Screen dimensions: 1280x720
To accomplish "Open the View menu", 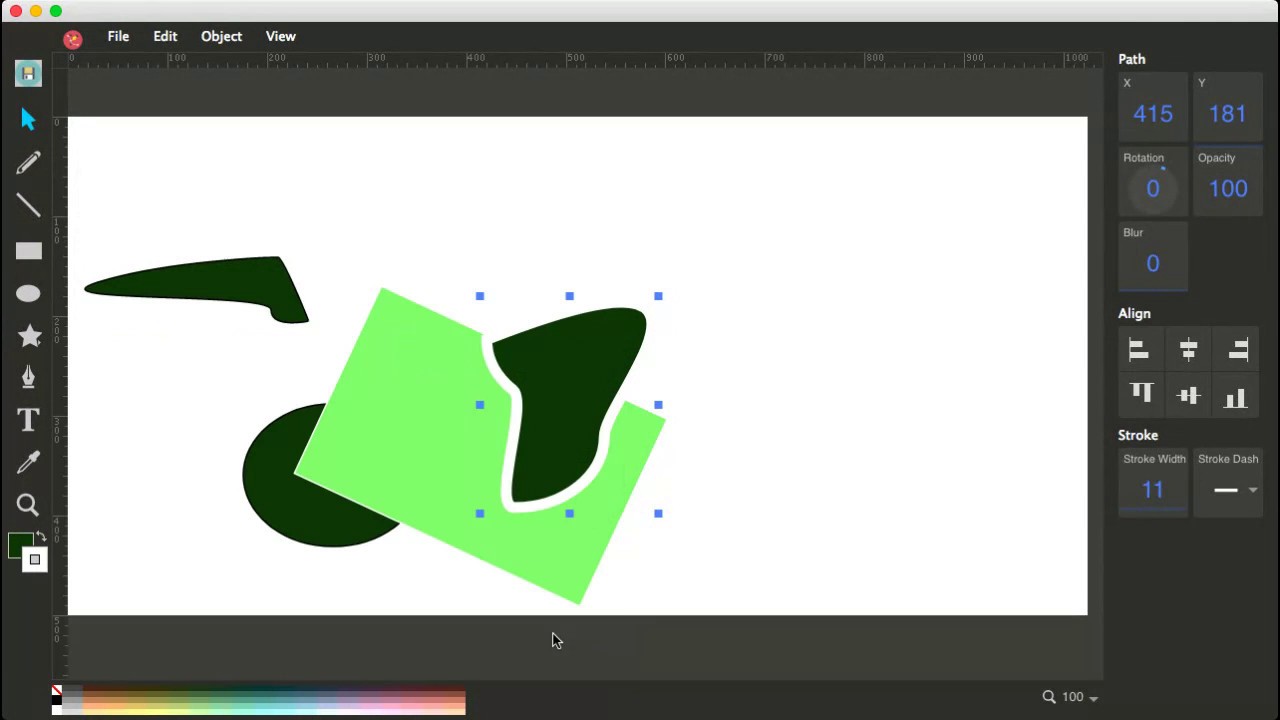I will [280, 36].
